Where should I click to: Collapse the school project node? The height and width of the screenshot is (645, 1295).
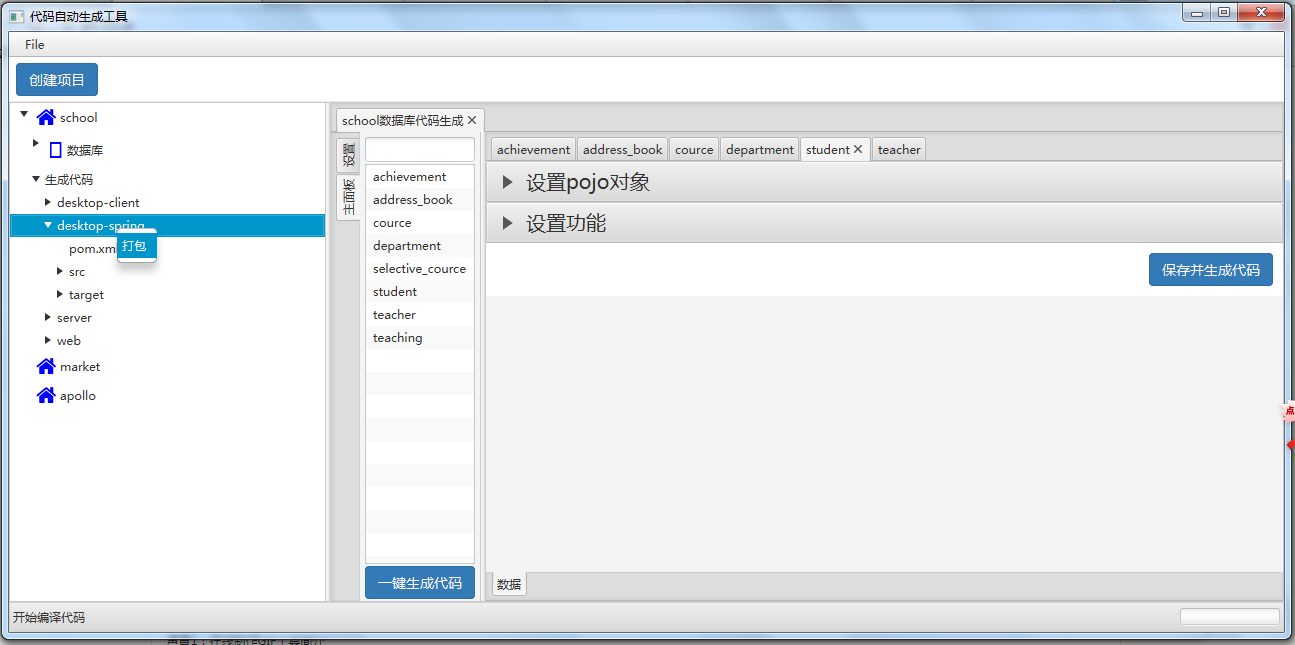[x=24, y=114]
